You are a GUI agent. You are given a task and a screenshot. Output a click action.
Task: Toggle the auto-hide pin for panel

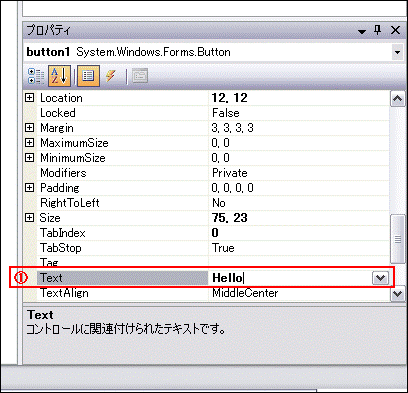(x=378, y=31)
